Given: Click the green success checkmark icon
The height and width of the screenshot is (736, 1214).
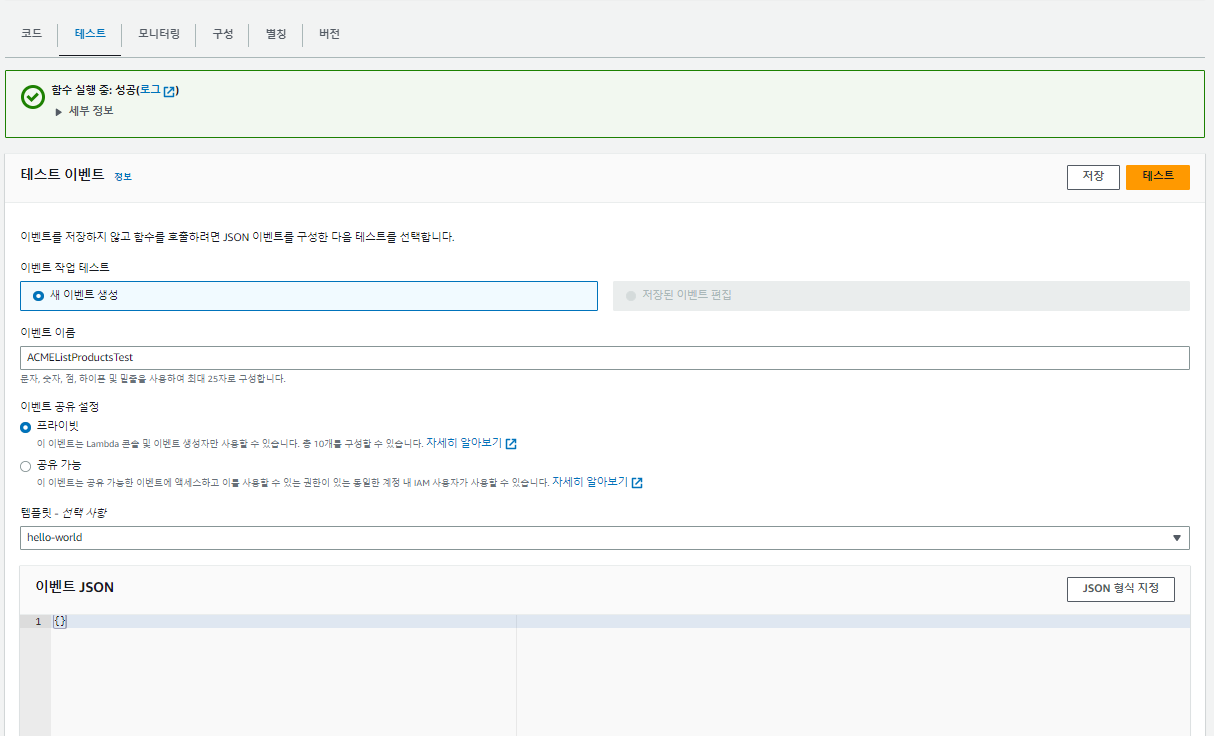Looking at the screenshot, I should coord(33,96).
